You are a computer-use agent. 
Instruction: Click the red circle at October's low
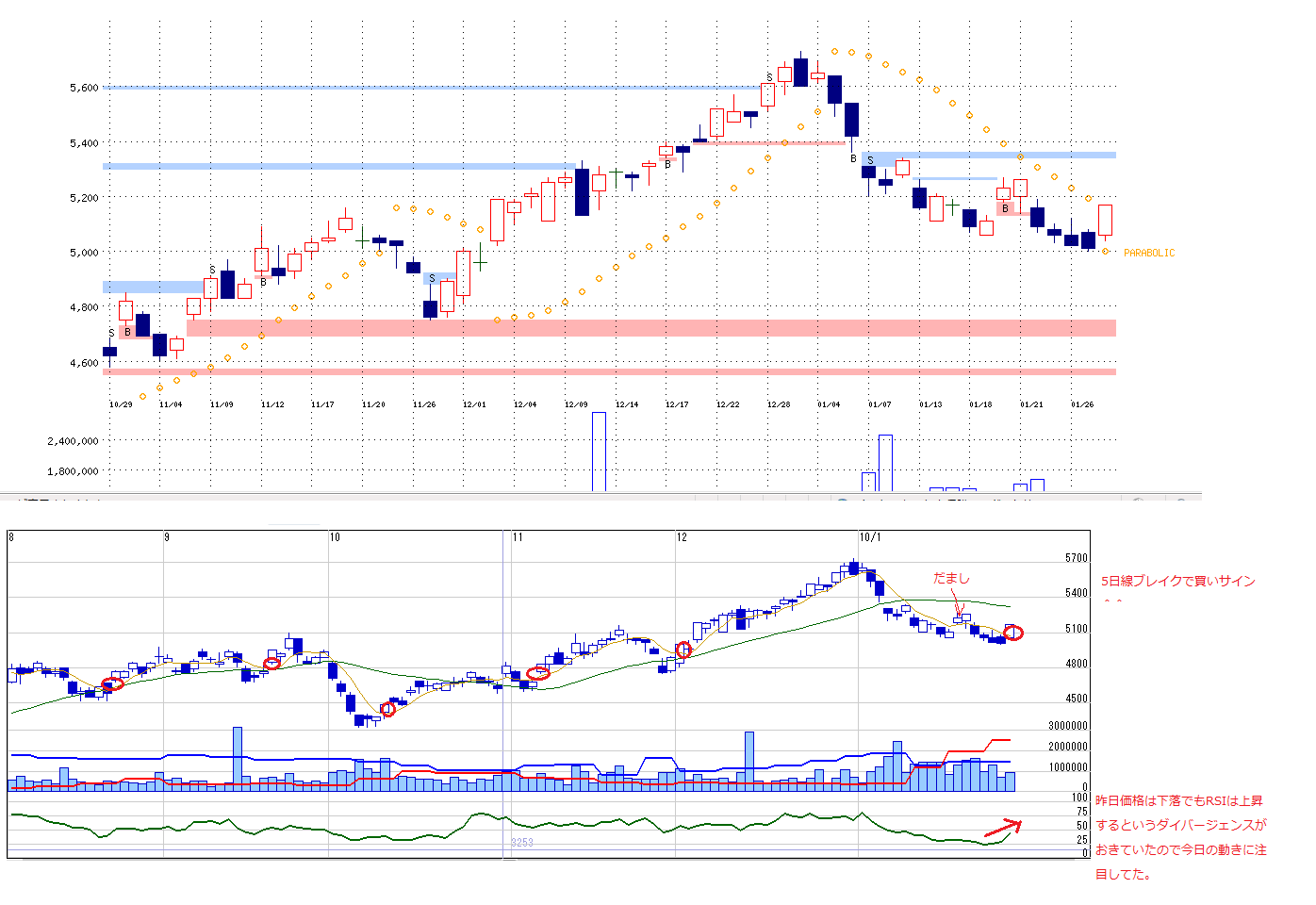(387, 709)
